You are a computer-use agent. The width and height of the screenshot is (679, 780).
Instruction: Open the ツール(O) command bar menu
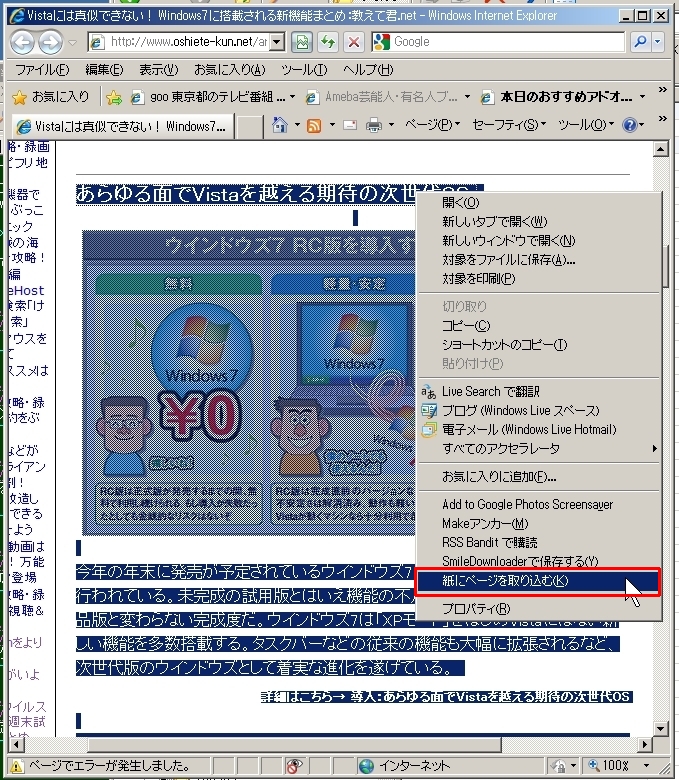pyautogui.click(x=586, y=124)
